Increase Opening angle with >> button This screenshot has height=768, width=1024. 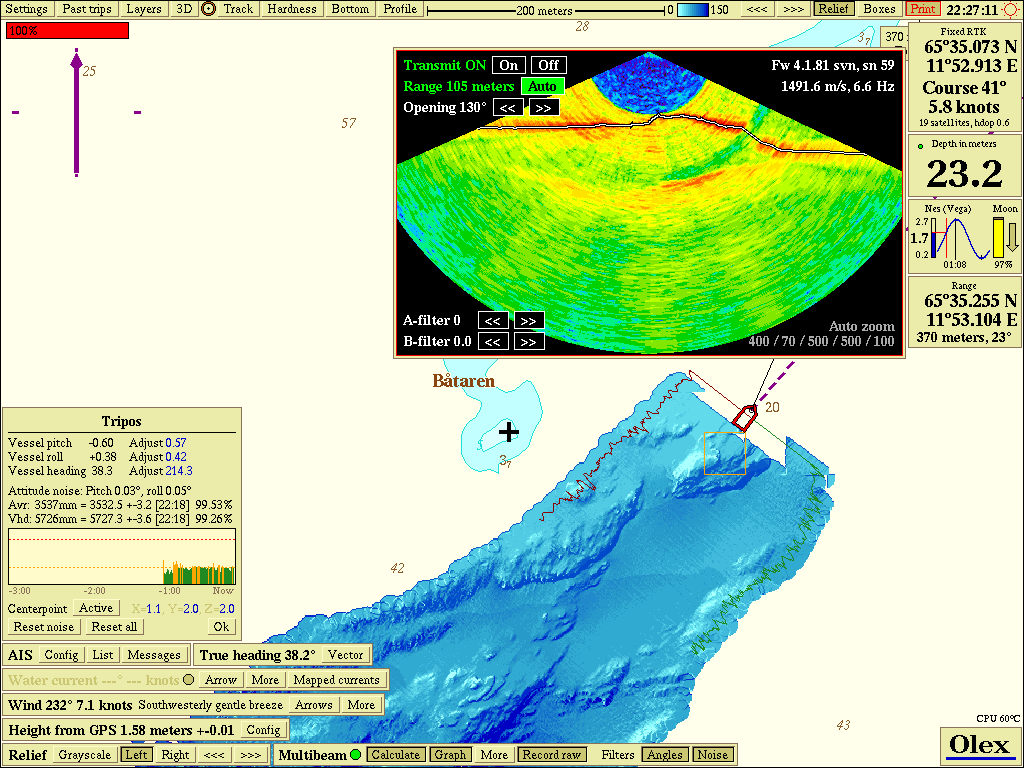point(543,108)
